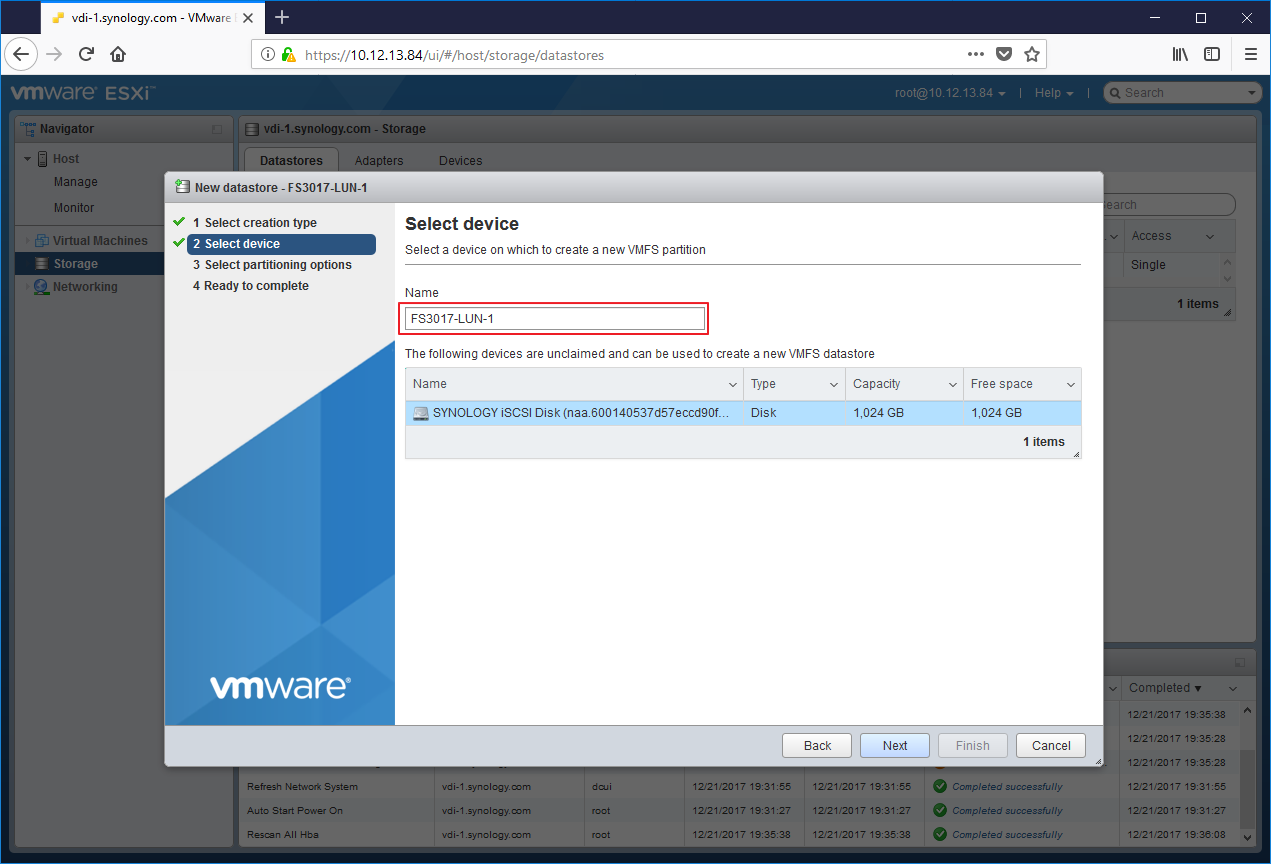Image resolution: width=1271 pixels, height=864 pixels.
Task: Click the Pocket save icon
Action: (1004, 54)
